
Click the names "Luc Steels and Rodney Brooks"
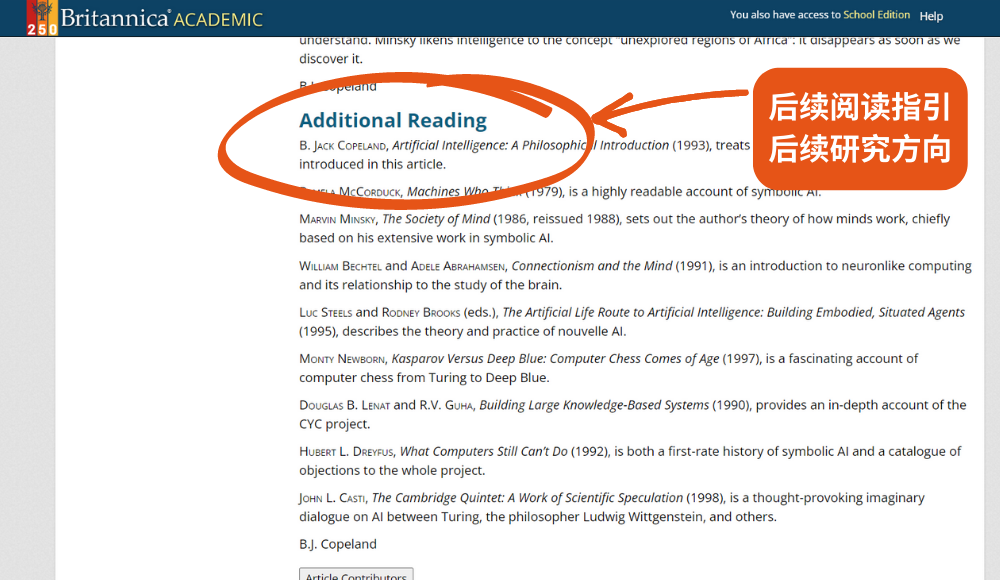pos(379,313)
